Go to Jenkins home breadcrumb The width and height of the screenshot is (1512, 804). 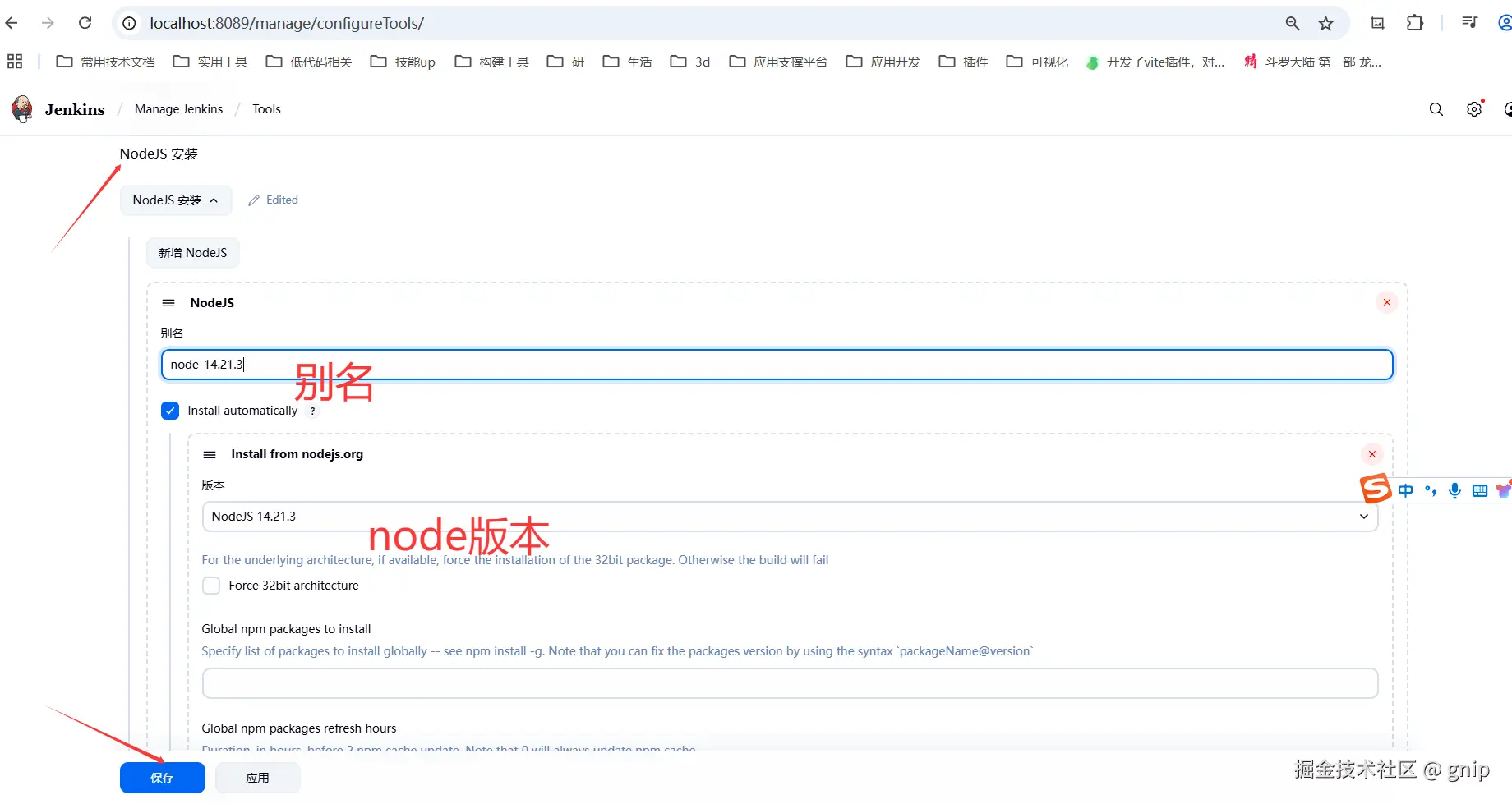click(75, 109)
